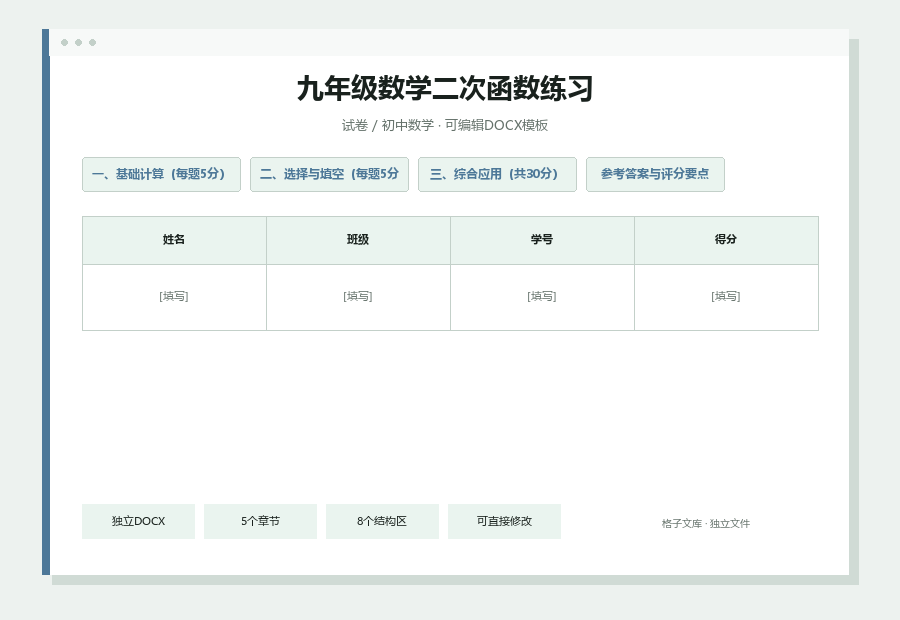This screenshot has height=620, width=900.
Task: Click the 格子文库 · 独立文件 footer text
Action: point(705,524)
